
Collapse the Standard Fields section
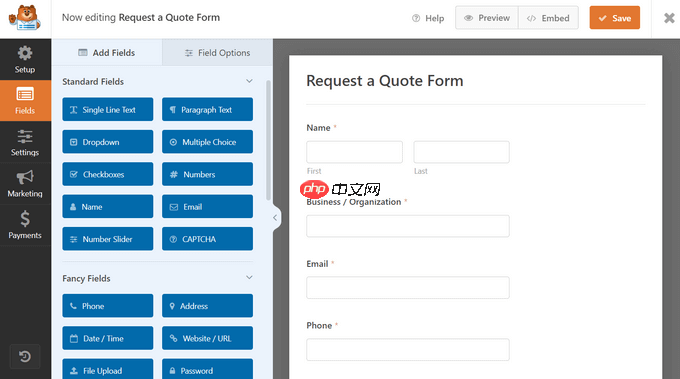tap(249, 81)
